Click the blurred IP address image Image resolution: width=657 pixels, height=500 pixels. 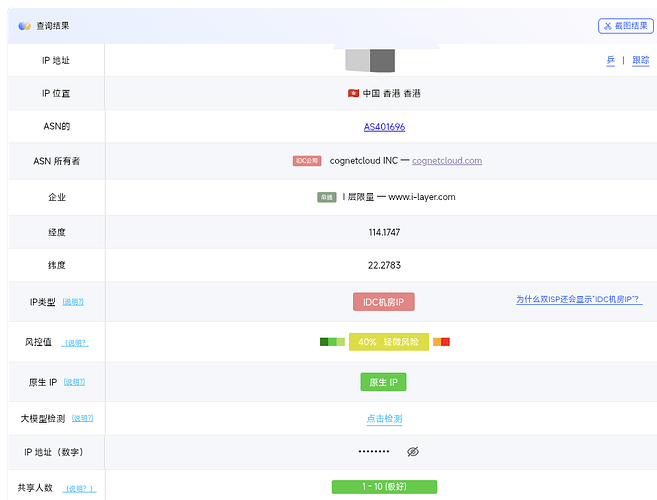click(370, 60)
